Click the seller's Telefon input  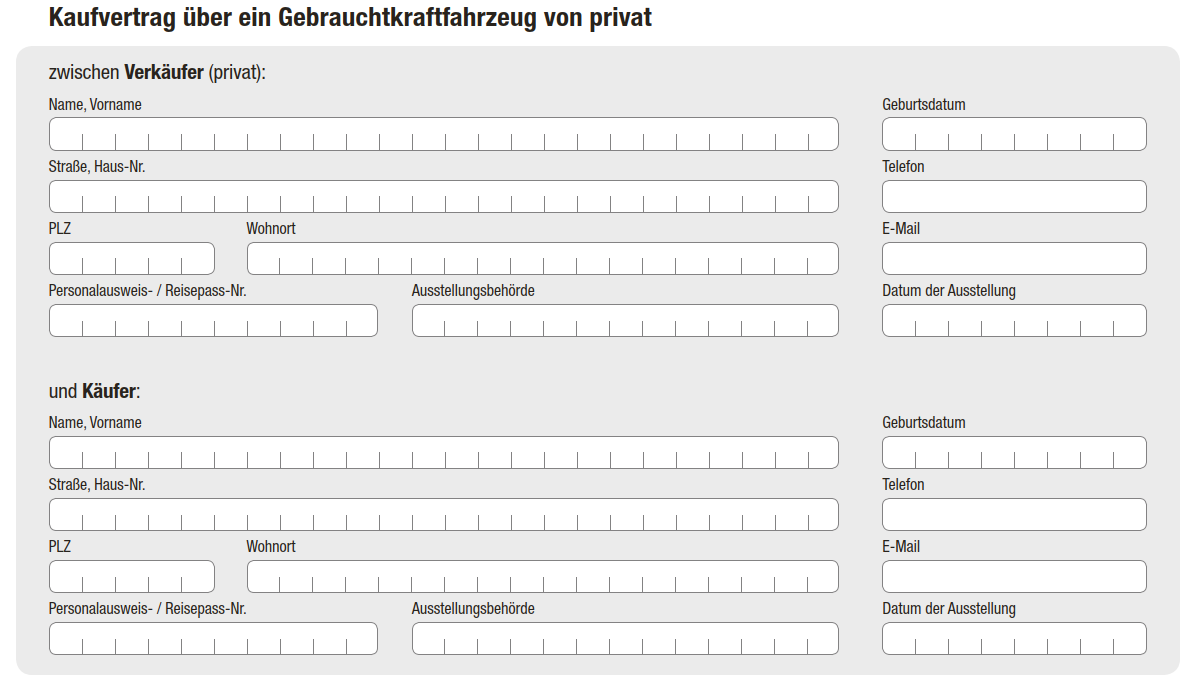coord(1014,197)
